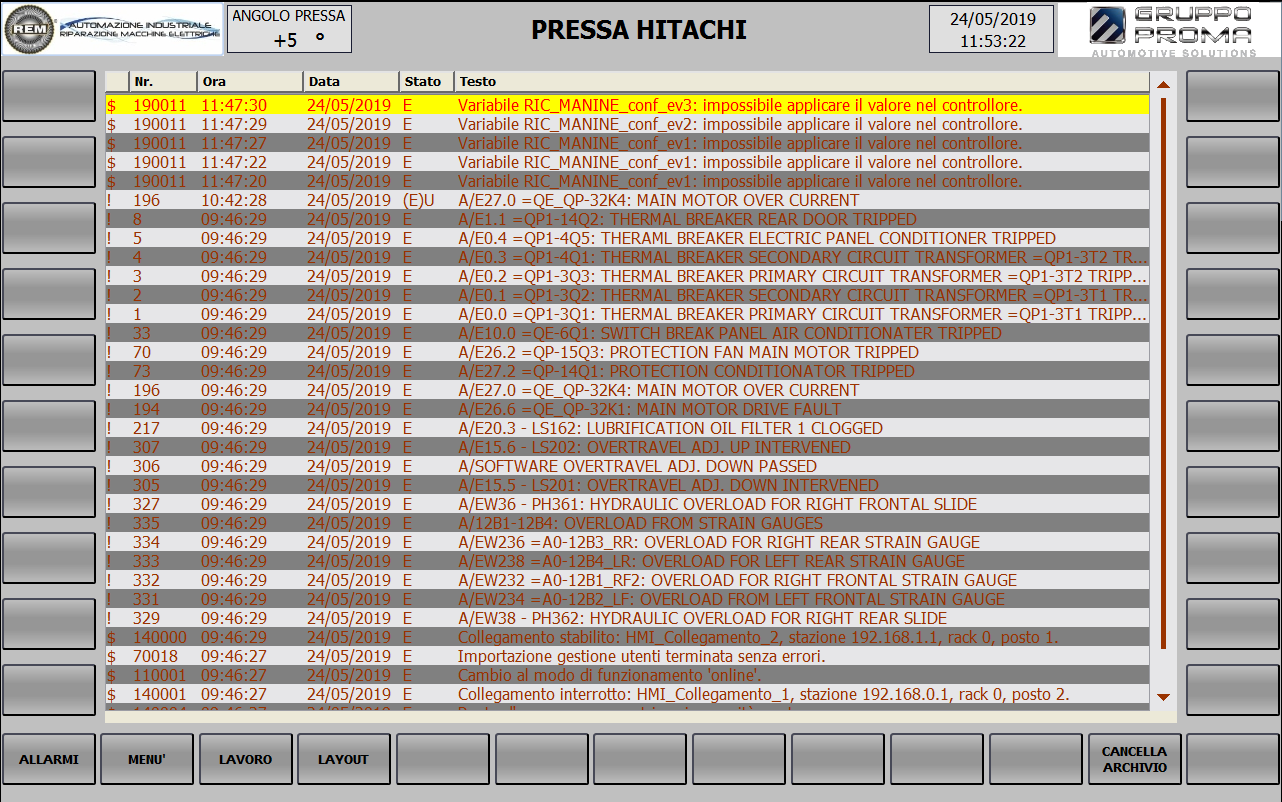Image resolution: width=1282 pixels, height=802 pixels.
Task: Click the vertical scrollbar track of the alarm list
Action: pos(1163,372)
